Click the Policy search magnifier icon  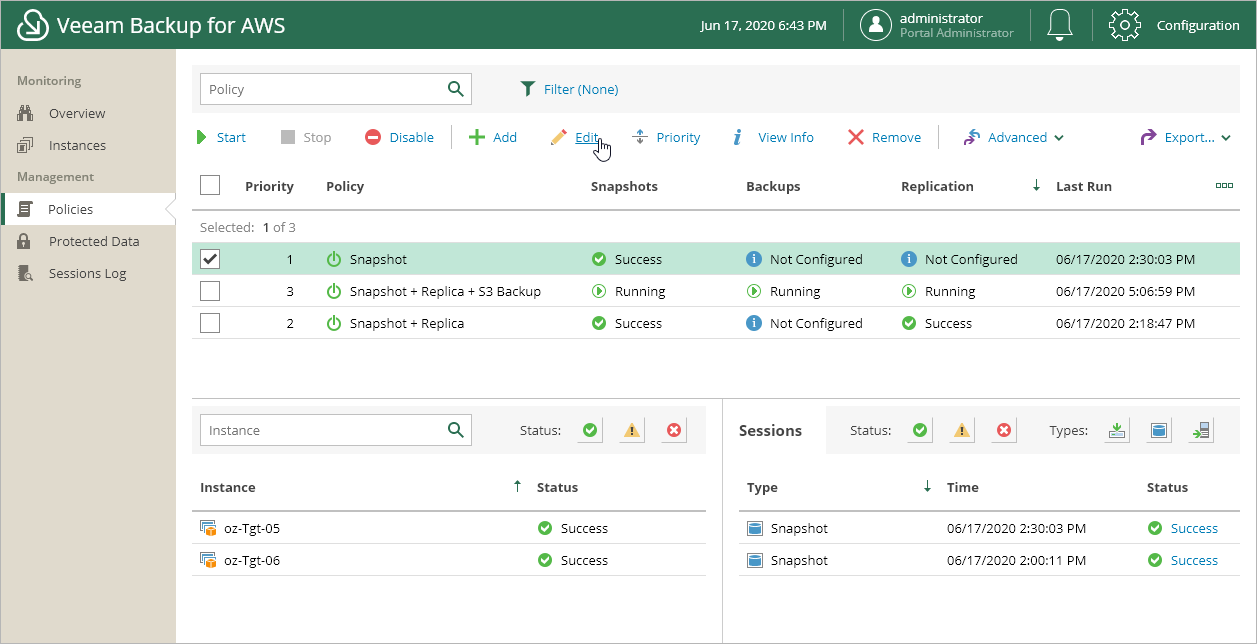[x=456, y=89]
